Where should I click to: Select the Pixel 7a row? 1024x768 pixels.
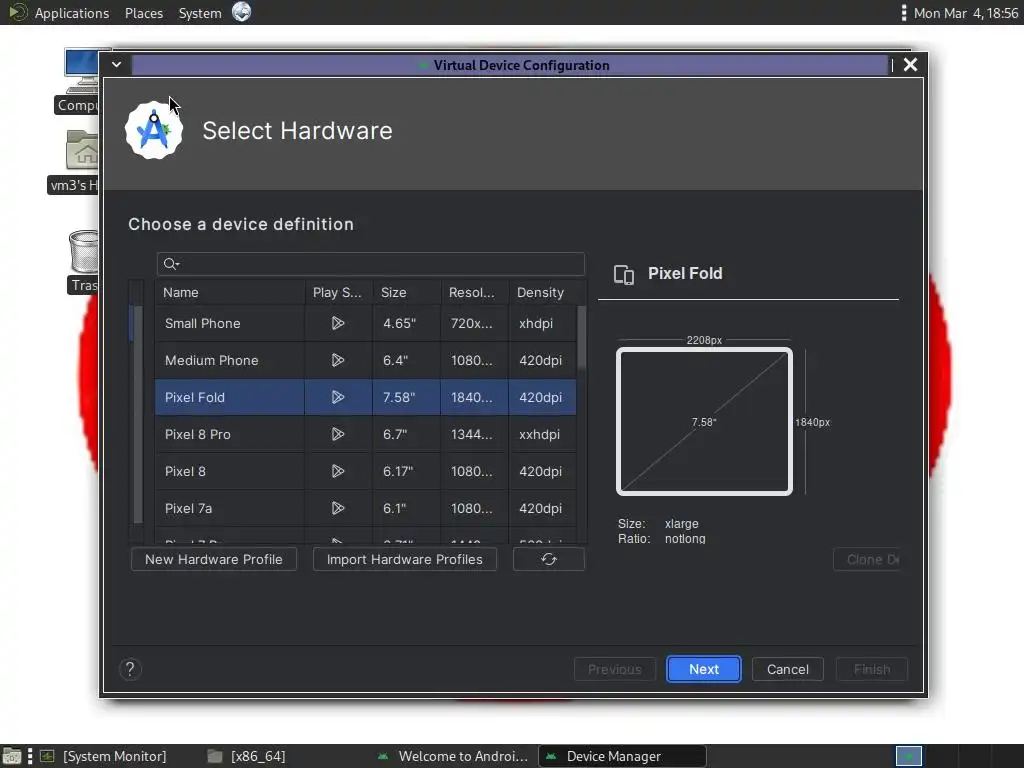click(x=366, y=508)
